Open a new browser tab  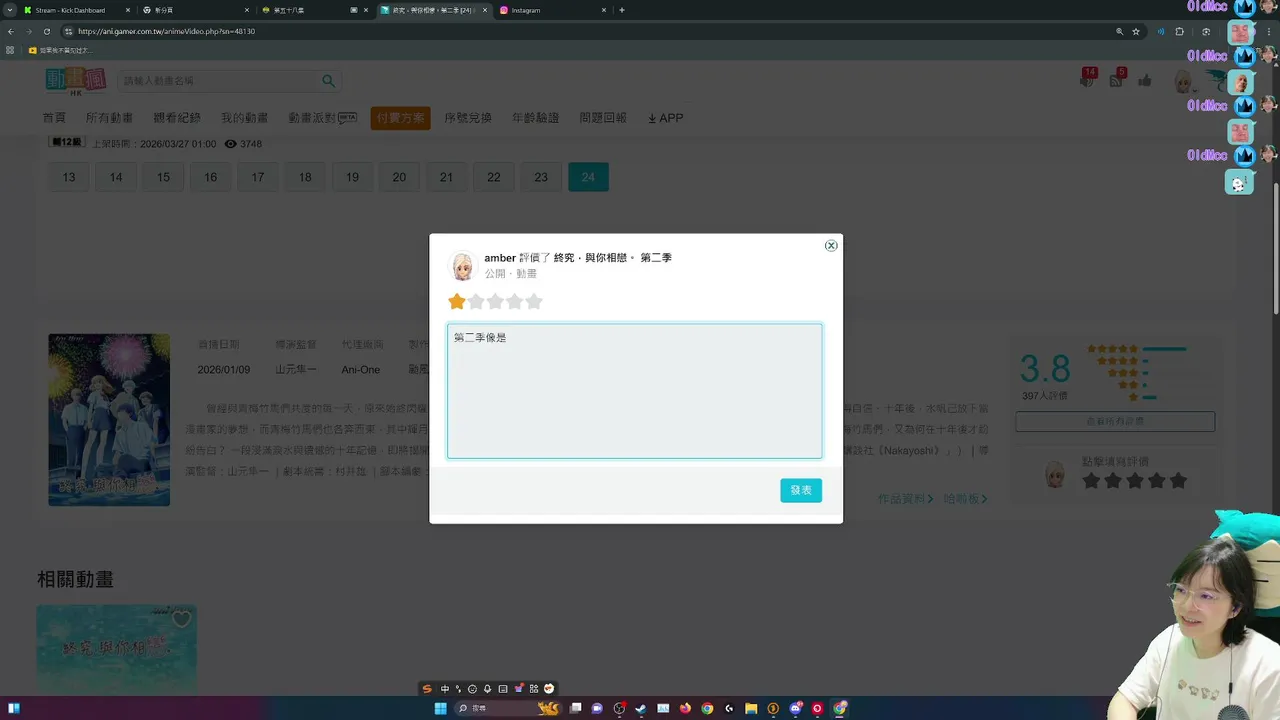[x=622, y=10]
